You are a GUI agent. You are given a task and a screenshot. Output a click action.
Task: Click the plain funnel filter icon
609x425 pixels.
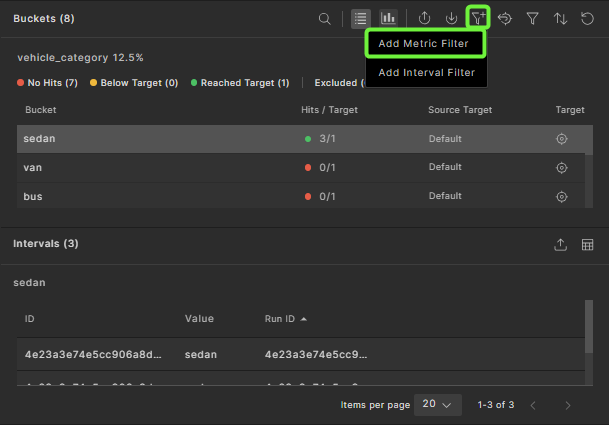(x=533, y=18)
